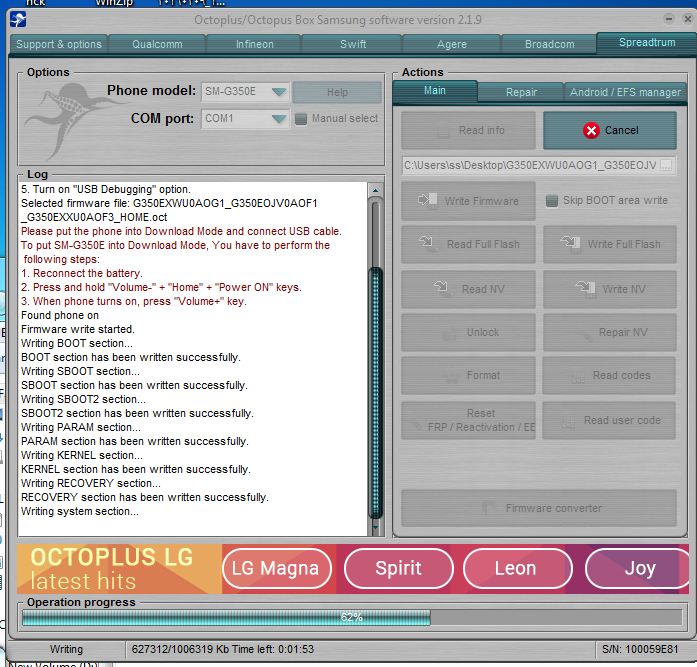Click the Read NV icon
697x667 pixels.
pyautogui.click(x=441, y=288)
